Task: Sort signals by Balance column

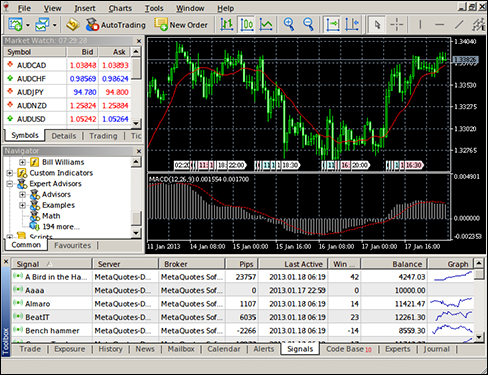Action: point(394,264)
